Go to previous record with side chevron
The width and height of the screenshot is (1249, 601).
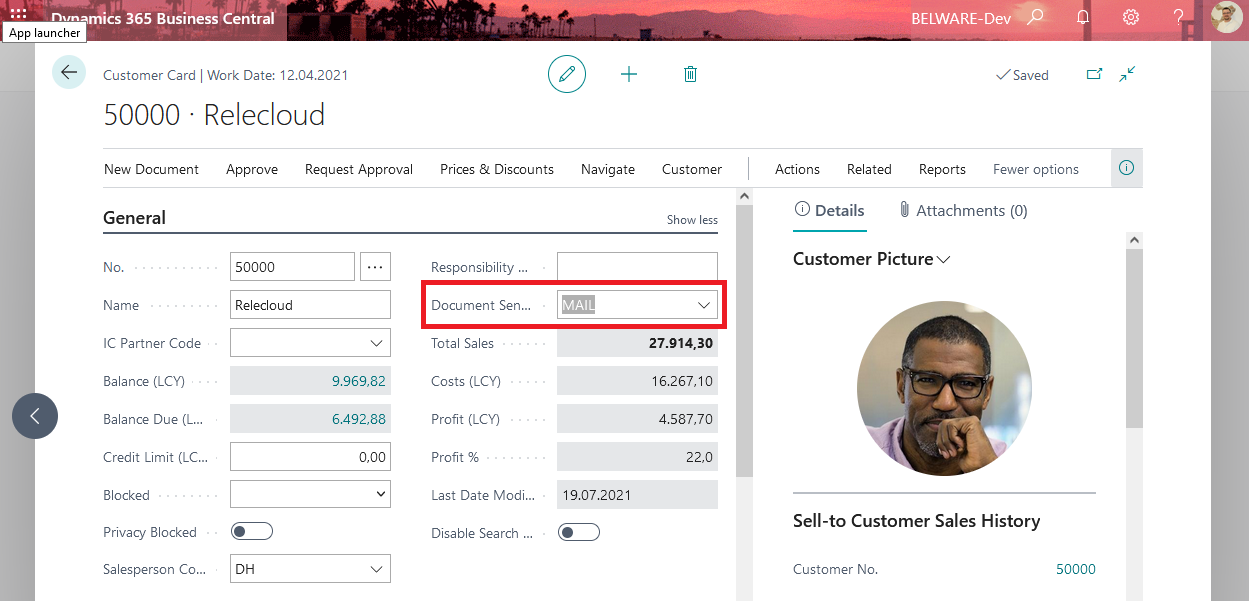35,416
